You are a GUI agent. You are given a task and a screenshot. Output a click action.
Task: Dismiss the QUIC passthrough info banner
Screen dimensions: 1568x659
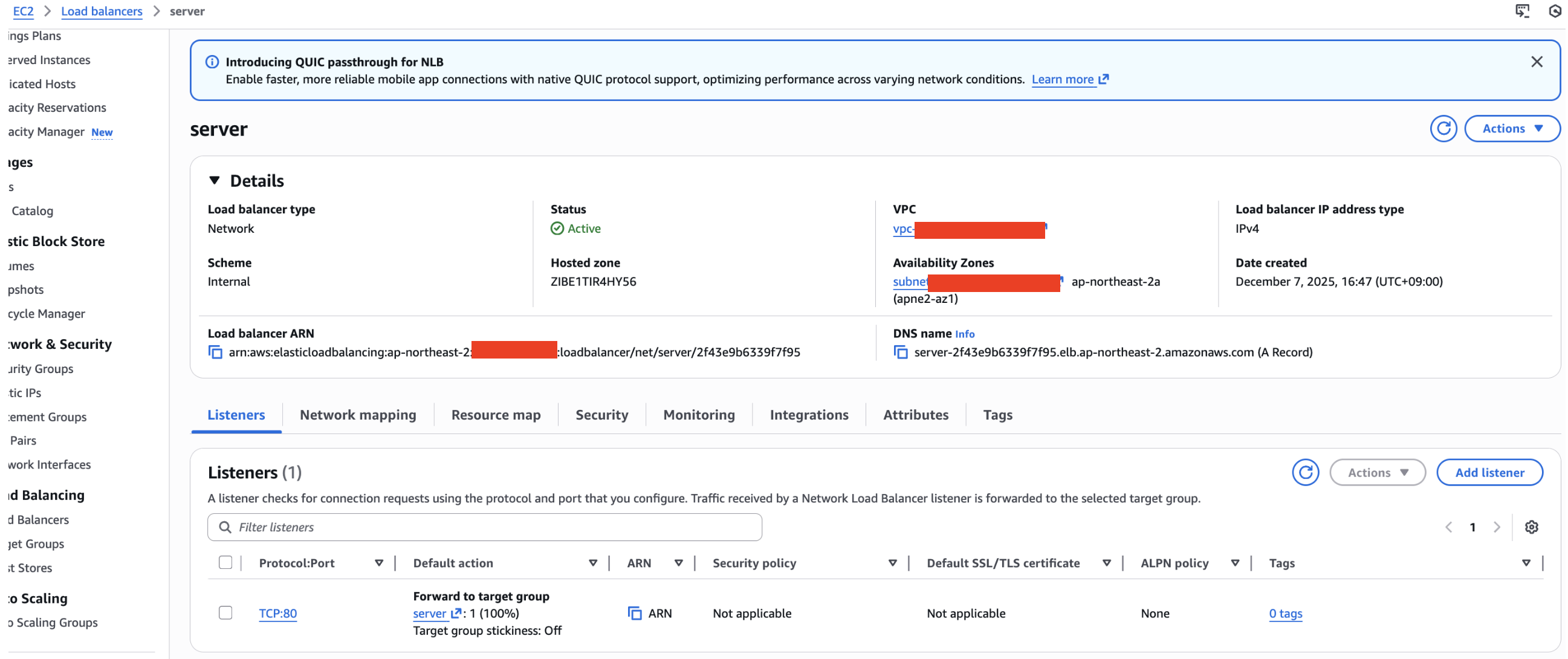[x=1537, y=62]
